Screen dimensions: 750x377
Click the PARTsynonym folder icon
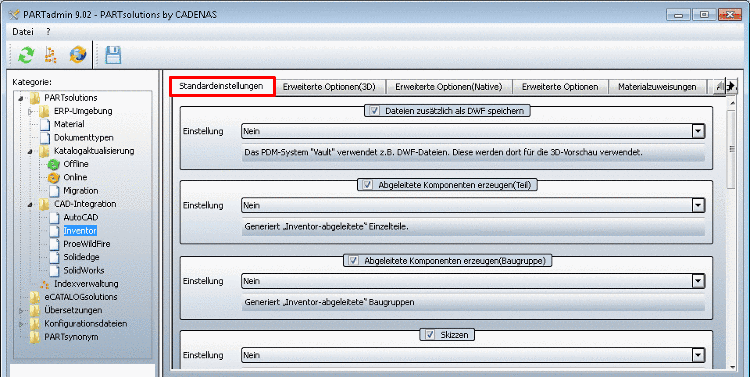(x=35, y=337)
